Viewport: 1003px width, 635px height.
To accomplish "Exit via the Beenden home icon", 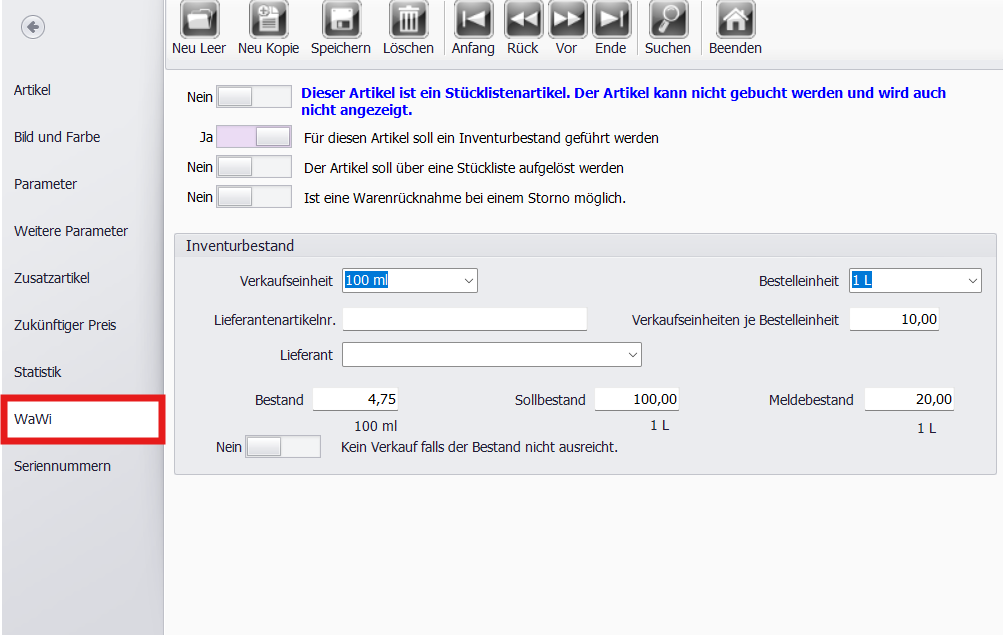I will coord(735,20).
